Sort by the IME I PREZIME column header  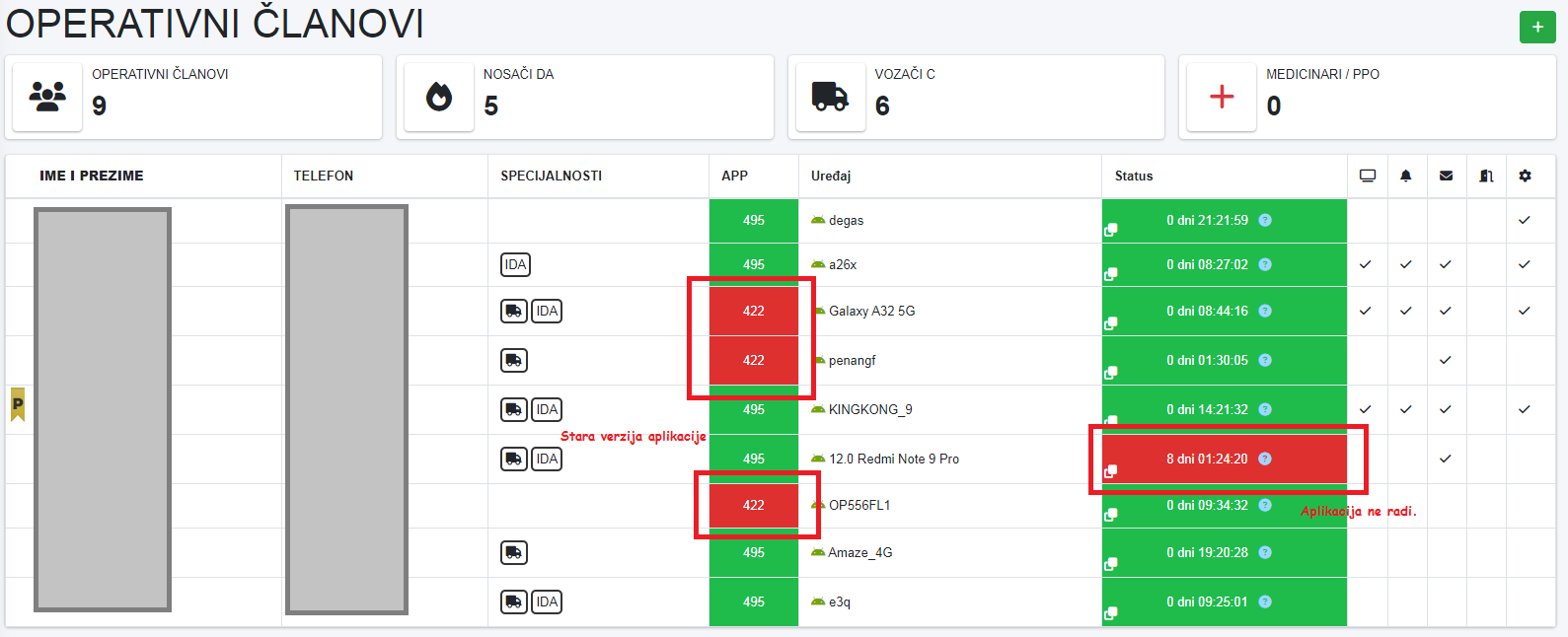pyautogui.click(x=92, y=177)
